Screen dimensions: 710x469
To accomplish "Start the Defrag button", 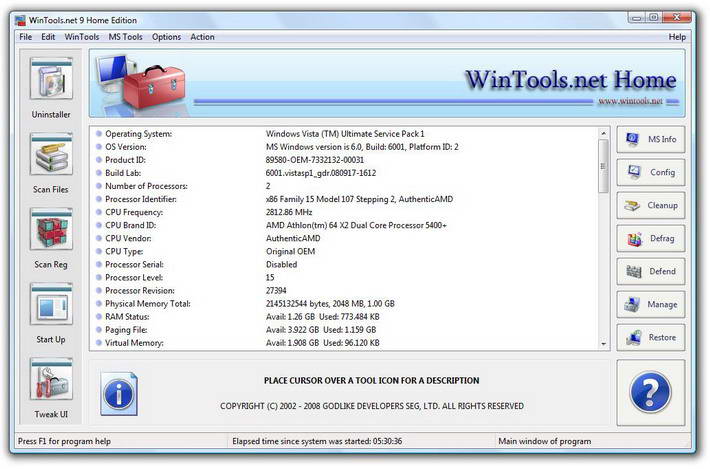I will tap(651, 239).
